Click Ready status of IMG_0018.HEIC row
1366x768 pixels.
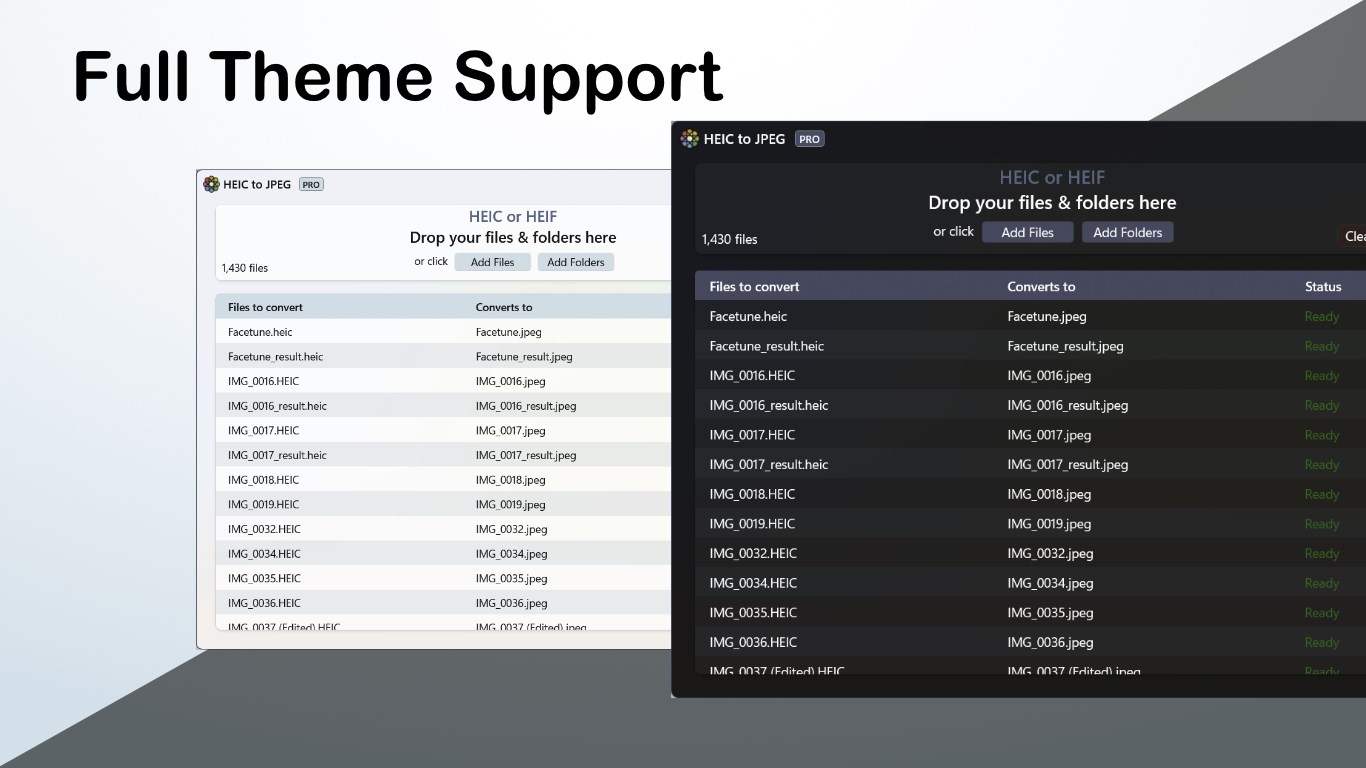coord(1322,494)
